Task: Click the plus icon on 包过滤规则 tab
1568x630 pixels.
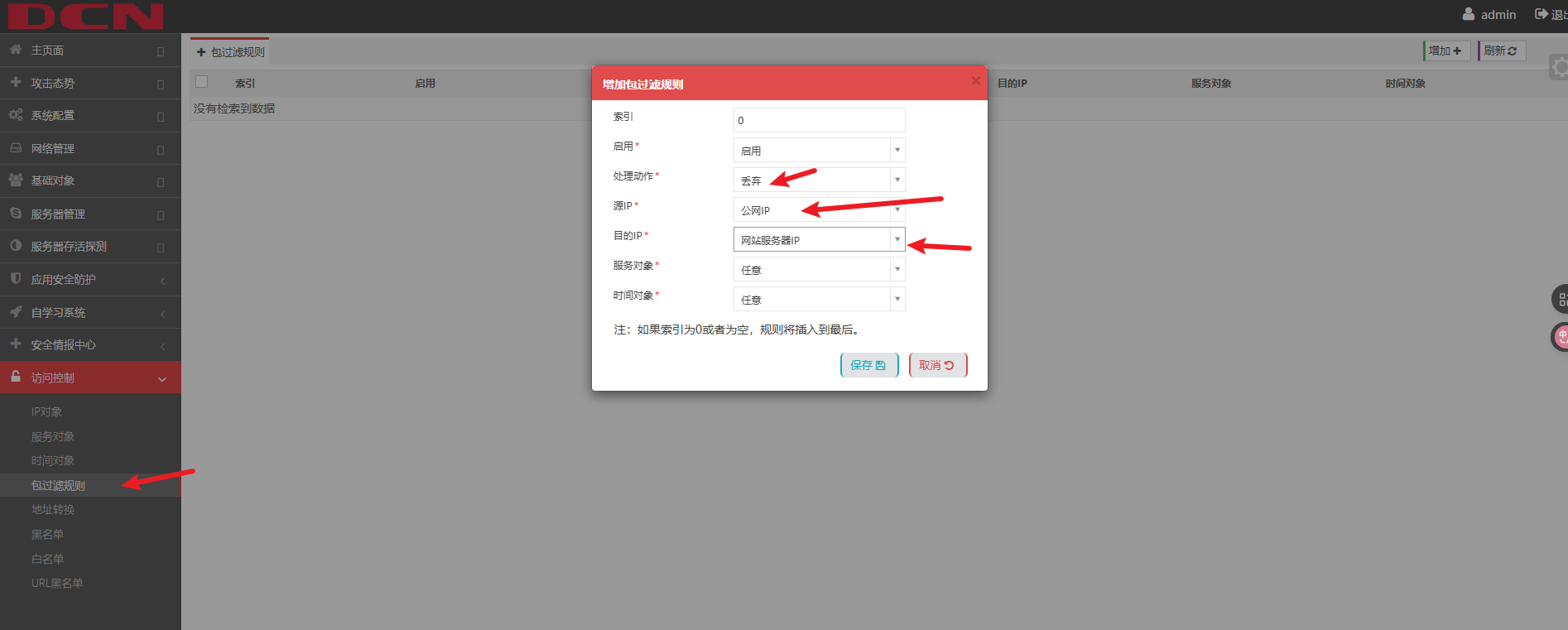Action: click(x=201, y=52)
